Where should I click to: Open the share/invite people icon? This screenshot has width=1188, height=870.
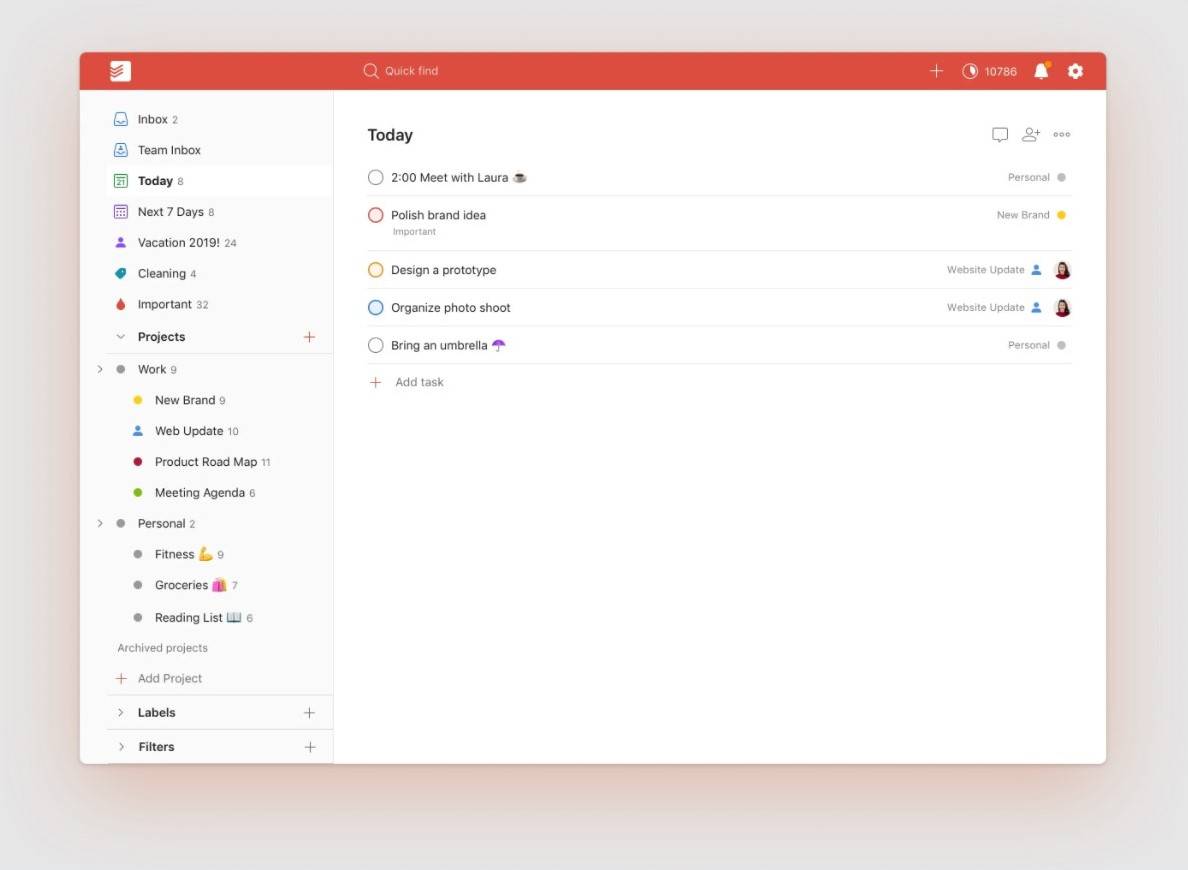point(1031,134)
